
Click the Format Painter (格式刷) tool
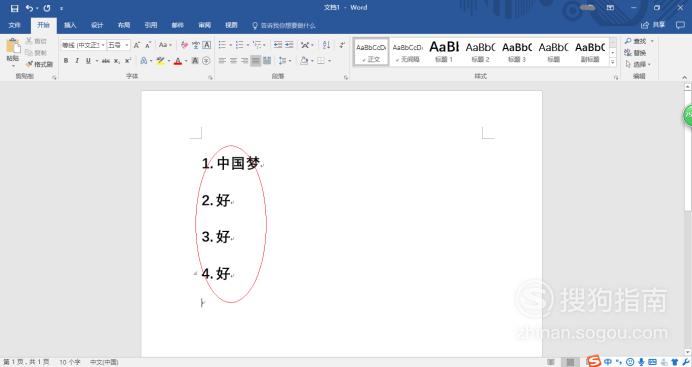(39, 64)
